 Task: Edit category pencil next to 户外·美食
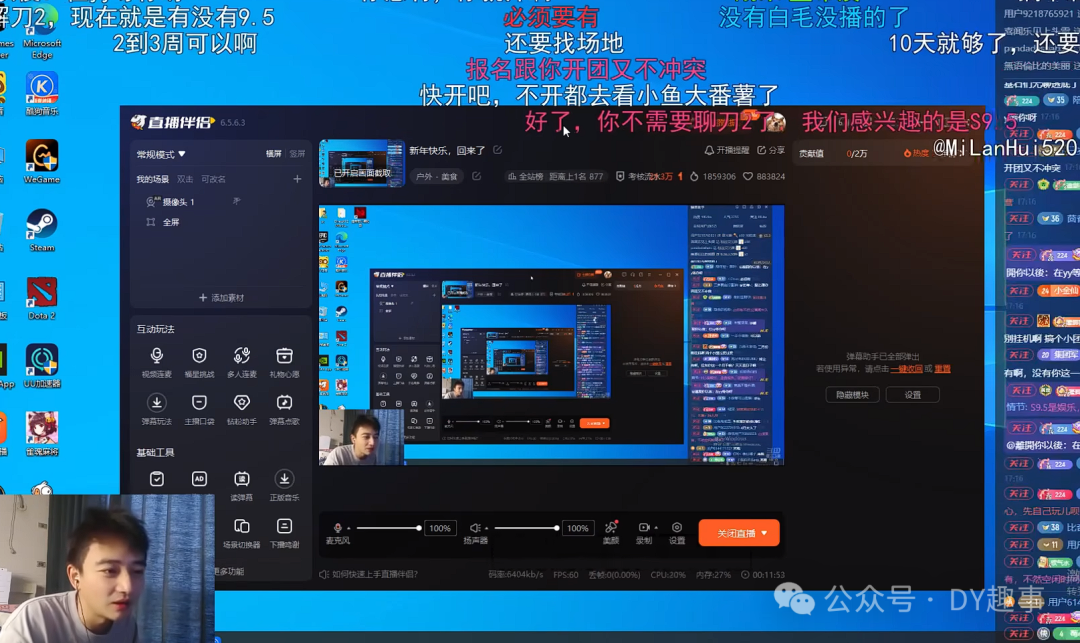476,176
